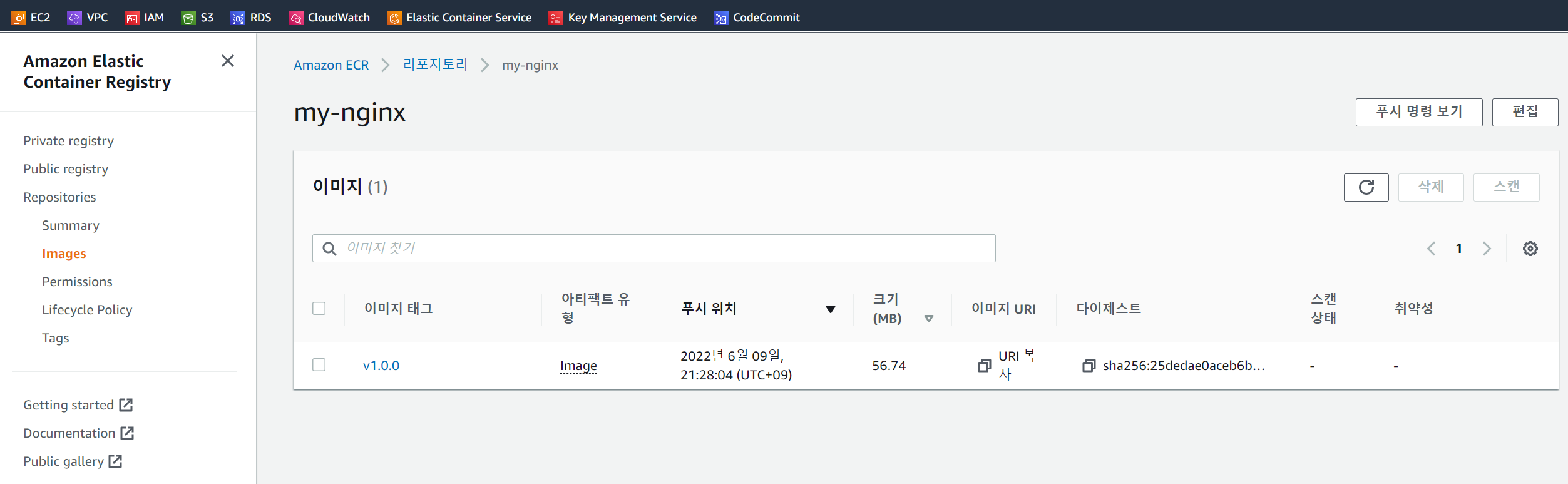Open the VPC service shortcut icon
The image size is (1568, 484).
(x=74, y=18)
